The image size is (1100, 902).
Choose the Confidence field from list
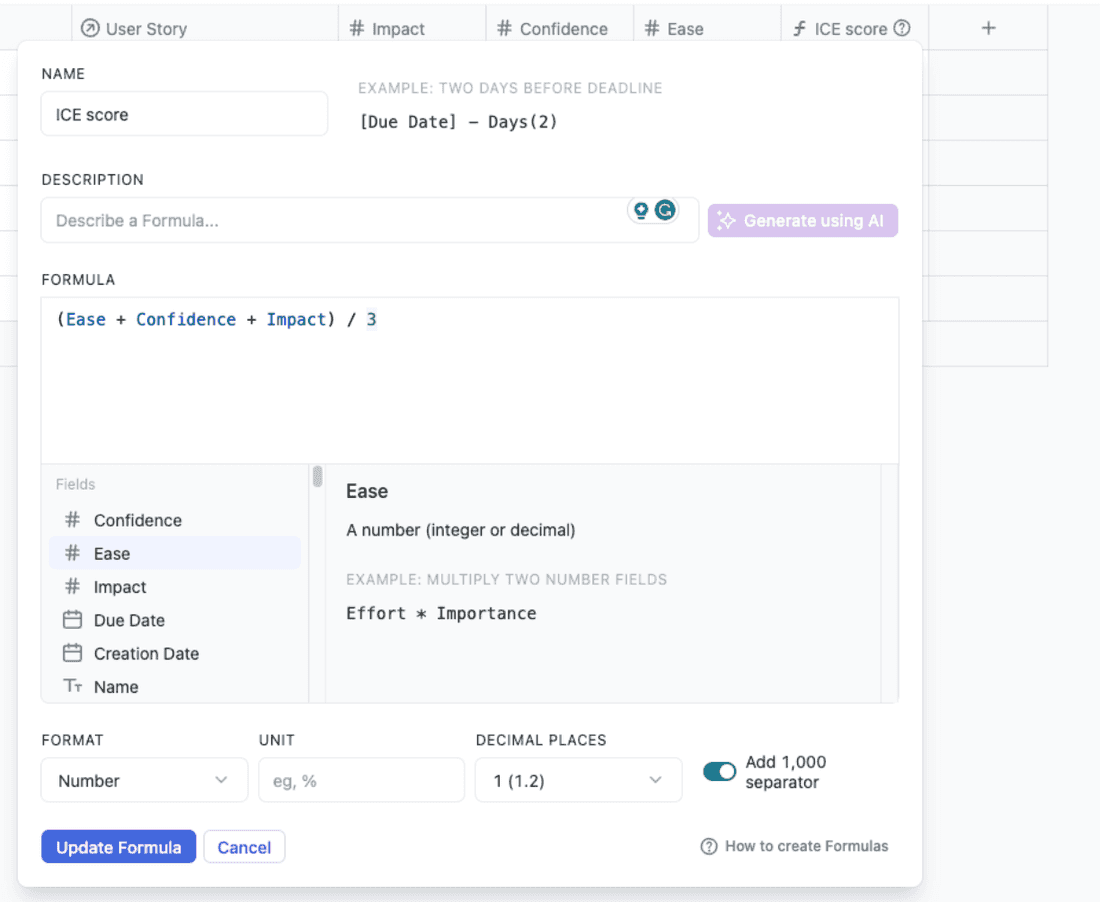pyautogui.click(x=137, y=520)
